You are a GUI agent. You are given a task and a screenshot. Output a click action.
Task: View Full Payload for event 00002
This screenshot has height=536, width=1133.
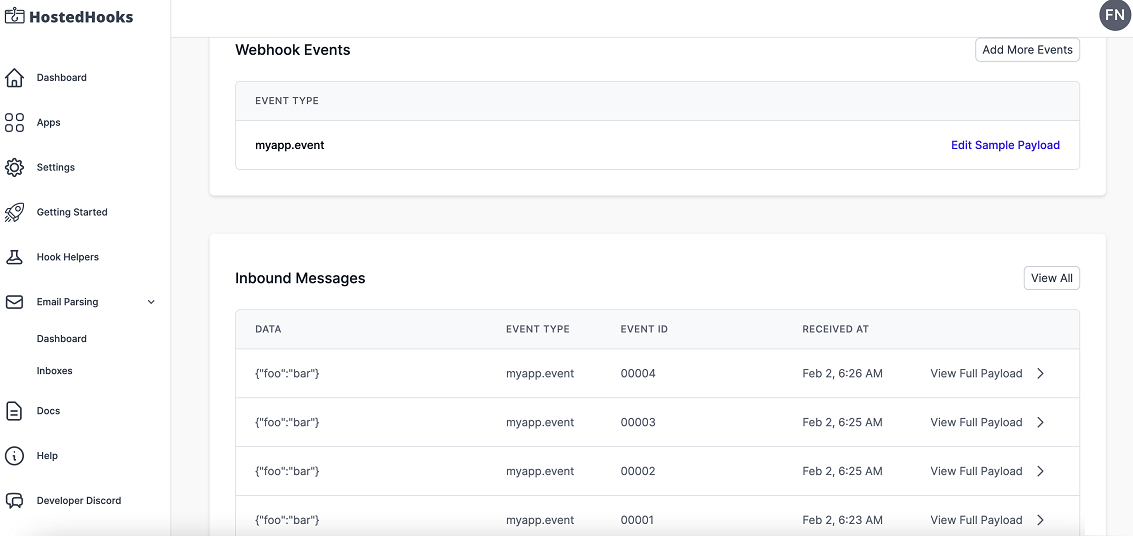point(976,471)
